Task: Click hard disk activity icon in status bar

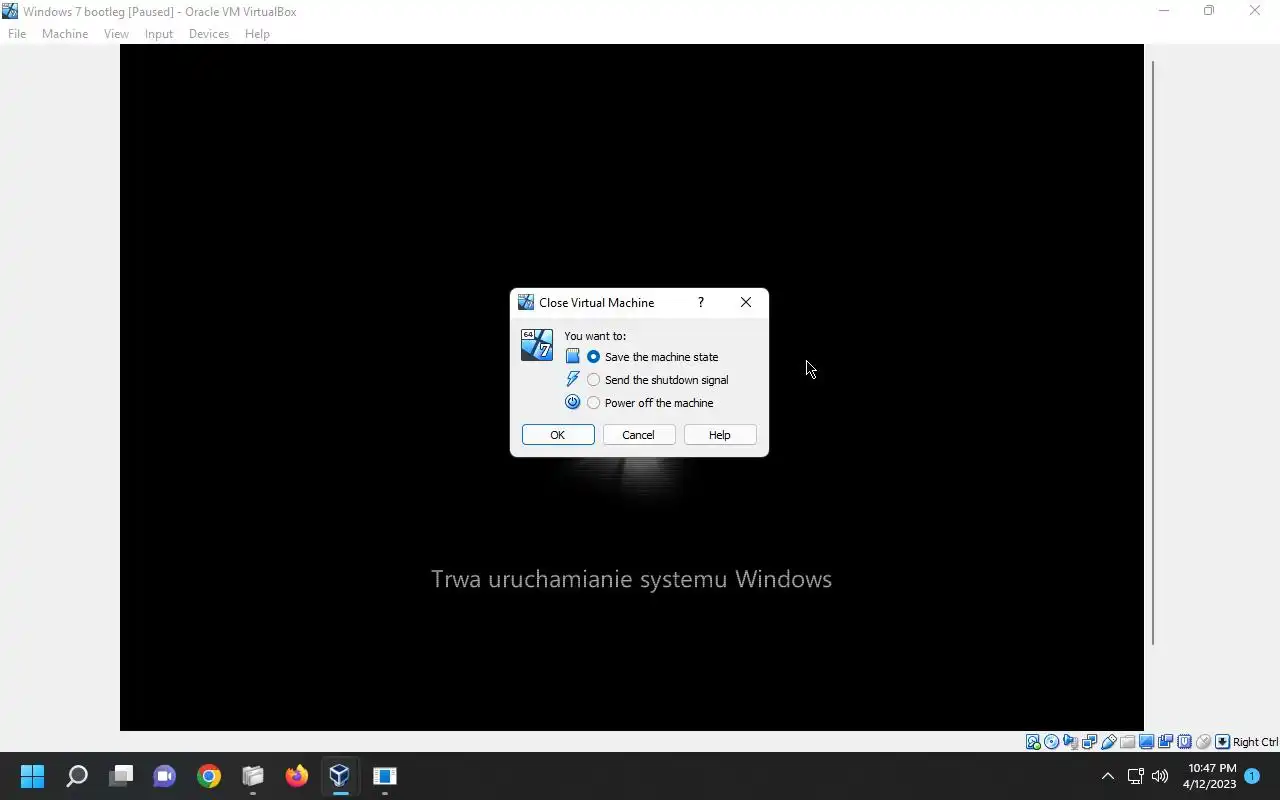Action: [1033, 742]
